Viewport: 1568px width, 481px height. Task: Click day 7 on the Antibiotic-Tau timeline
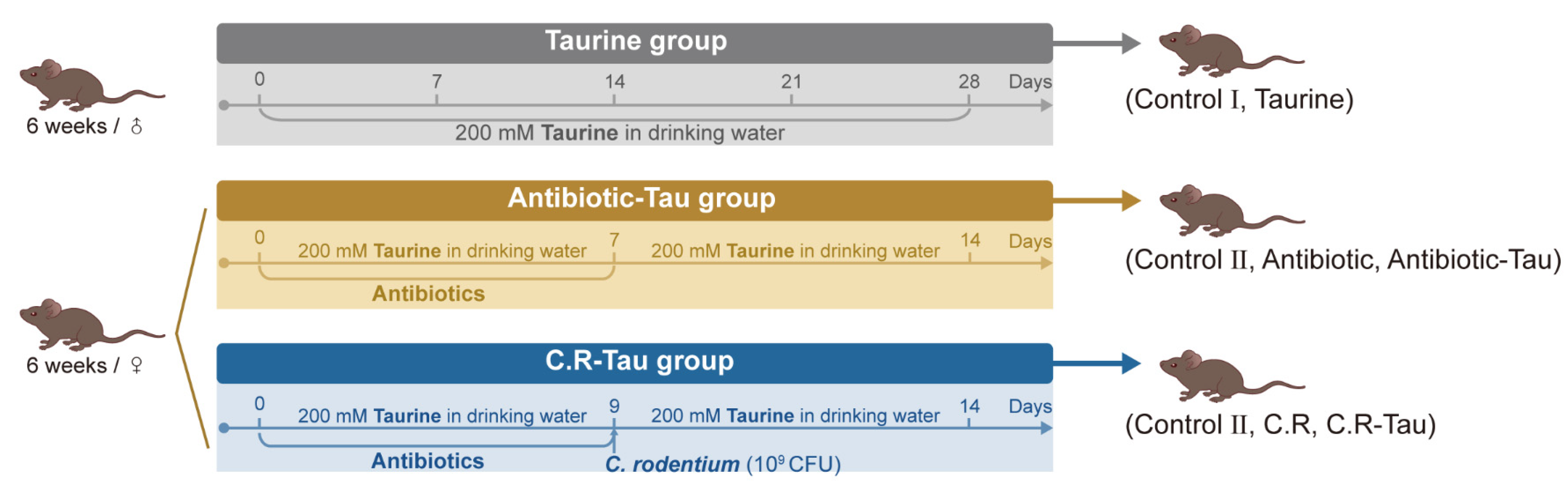(614, 240)
